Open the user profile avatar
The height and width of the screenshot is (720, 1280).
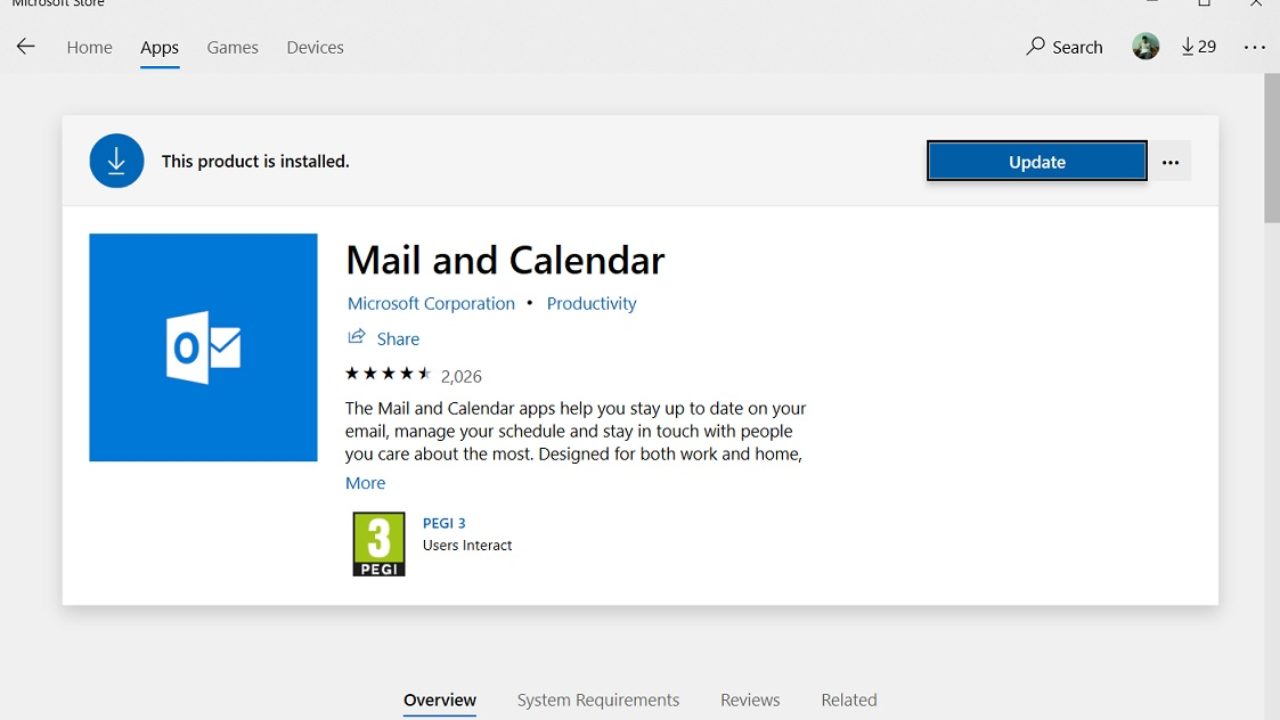(x=1145, y=47)
